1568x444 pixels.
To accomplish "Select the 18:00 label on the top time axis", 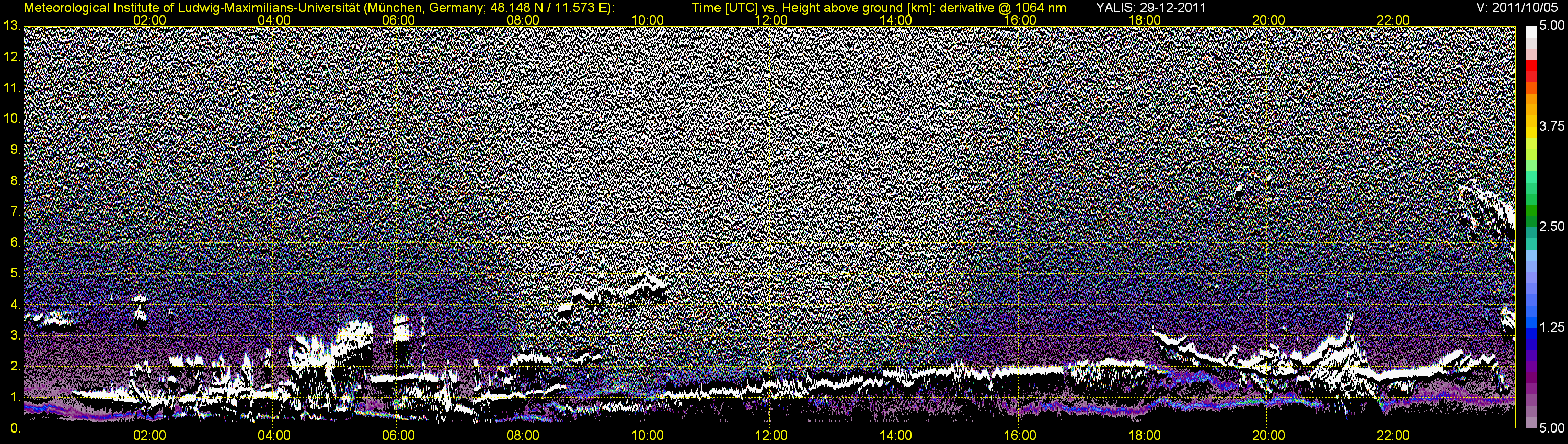I will 1144,20.
